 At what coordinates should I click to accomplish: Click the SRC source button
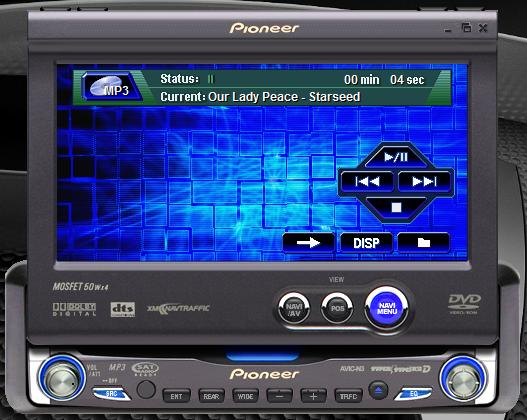111,393
